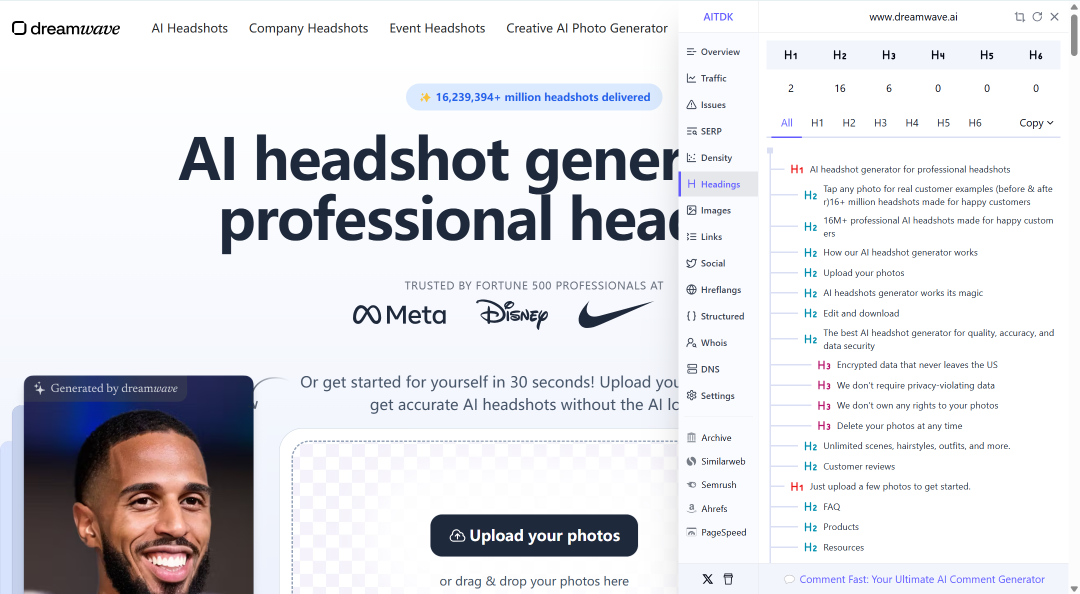The image size is (1080, 594).
Task: Select the All headings filter tab
Action: [787, 123]
